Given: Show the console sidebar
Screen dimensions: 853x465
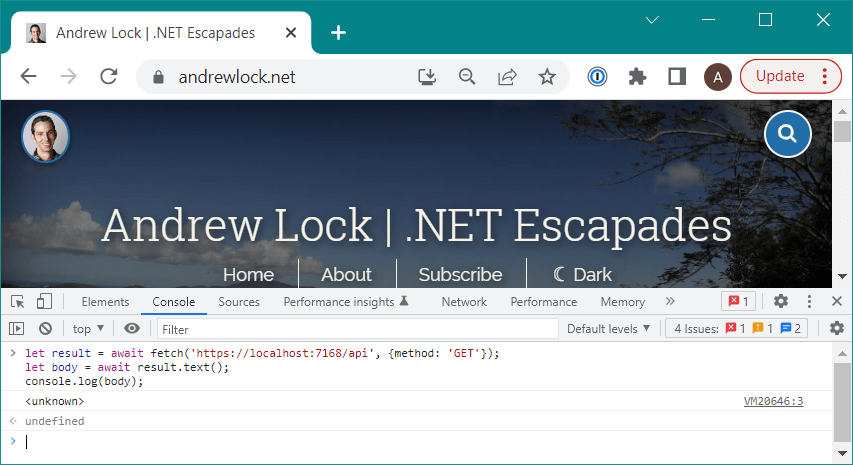Looking at the screenshot, I should pyautogui.click(x=17, y=328).
